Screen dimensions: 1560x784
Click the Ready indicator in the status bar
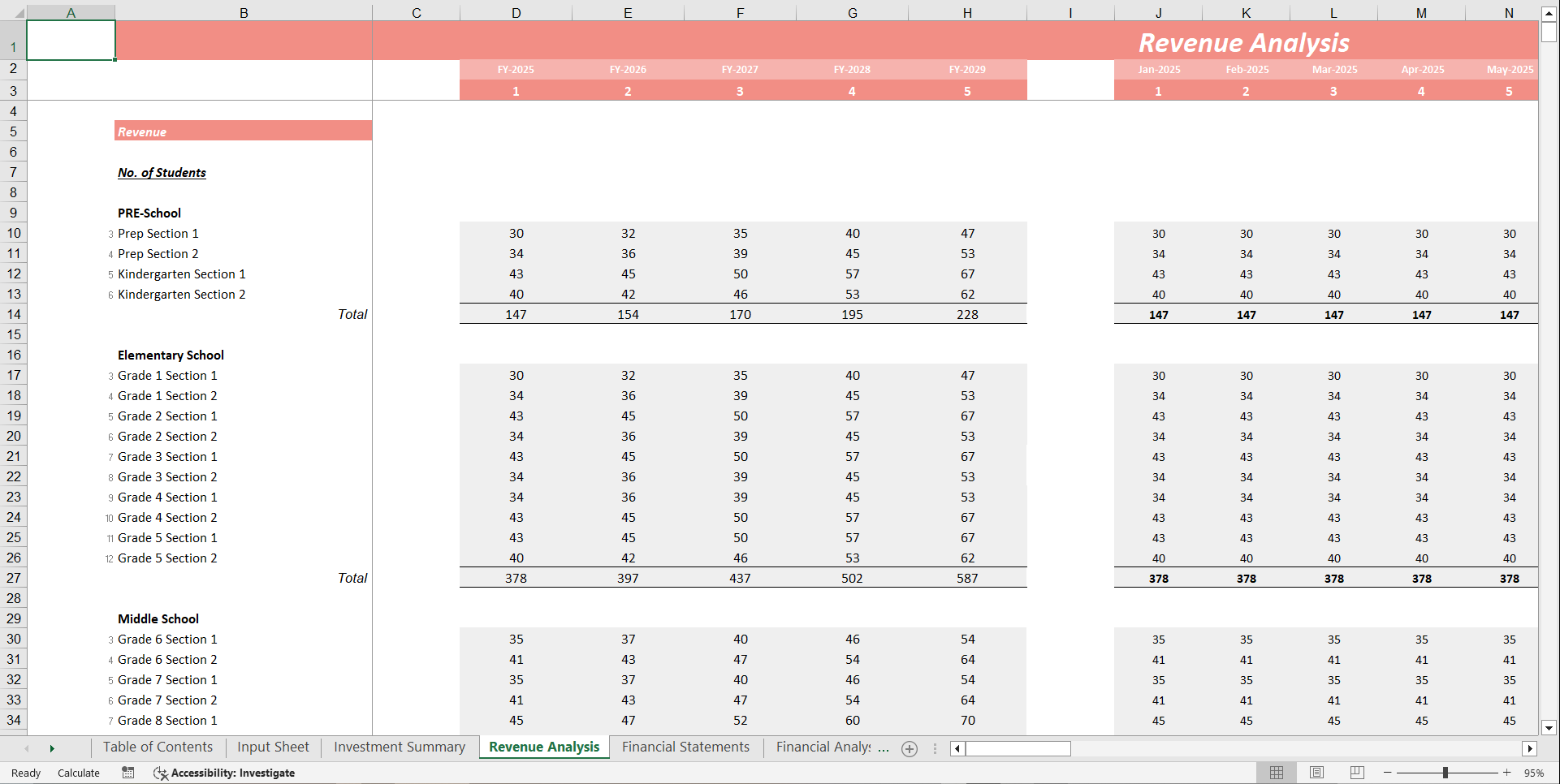[x=24, y=773]
